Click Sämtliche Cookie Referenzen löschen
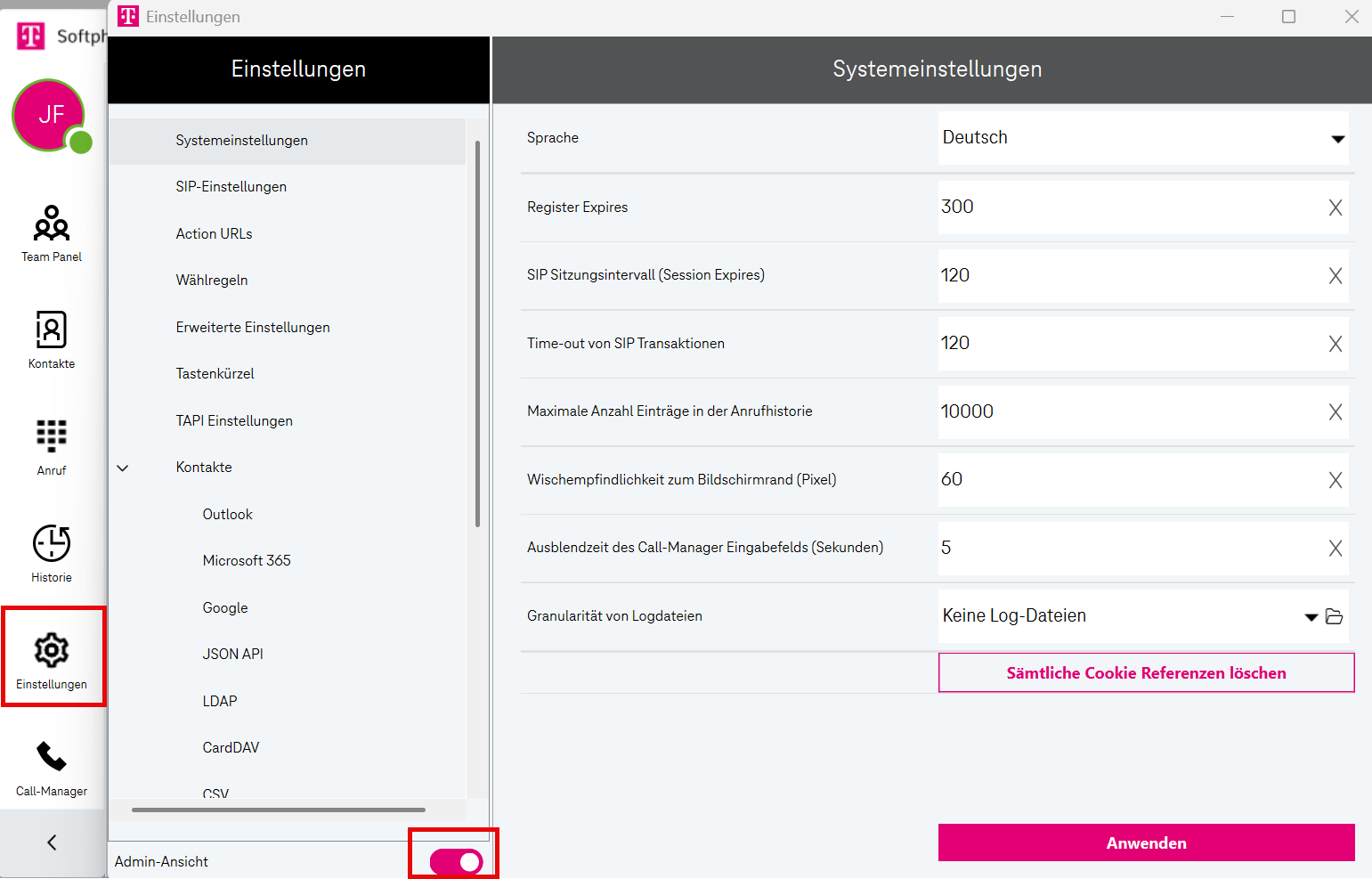Viewport: 1372px width, 879px height. (x=1146, y=673)
